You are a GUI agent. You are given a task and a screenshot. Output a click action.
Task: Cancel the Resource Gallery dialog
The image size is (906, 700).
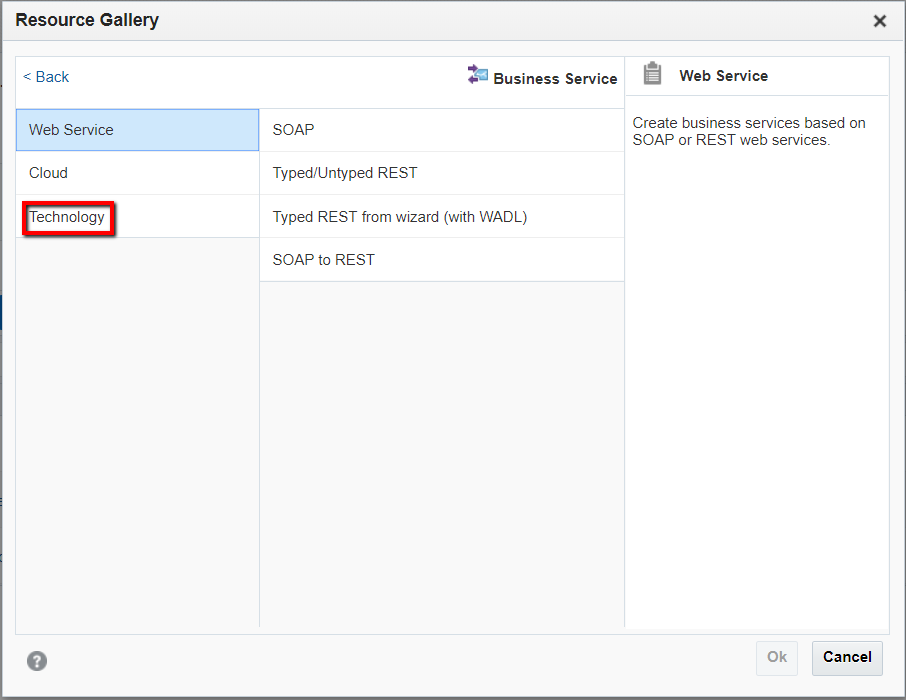coord(847,657)
